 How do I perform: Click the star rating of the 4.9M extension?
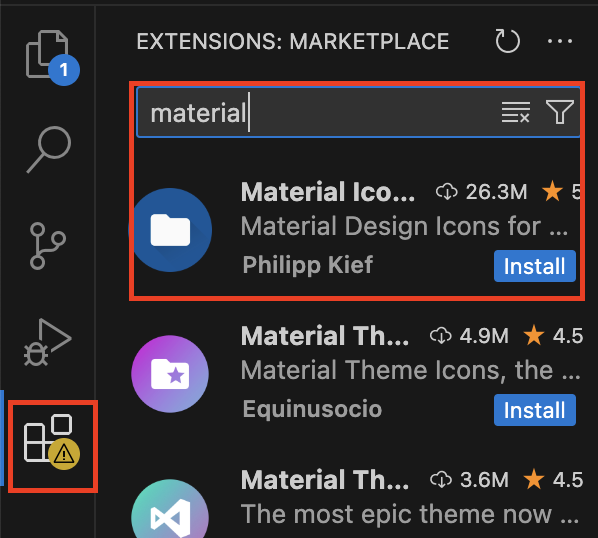click(x=553, y=336)
